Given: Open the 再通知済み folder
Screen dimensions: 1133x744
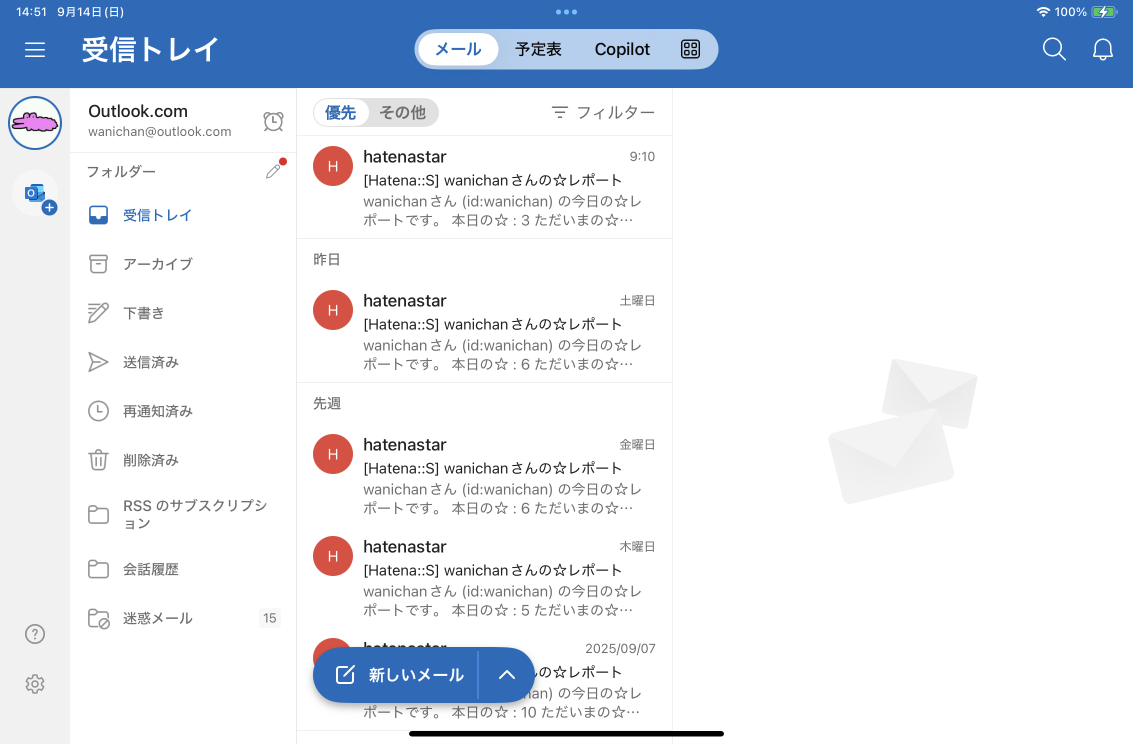Looking at the screenshot, I should point(183,411).
